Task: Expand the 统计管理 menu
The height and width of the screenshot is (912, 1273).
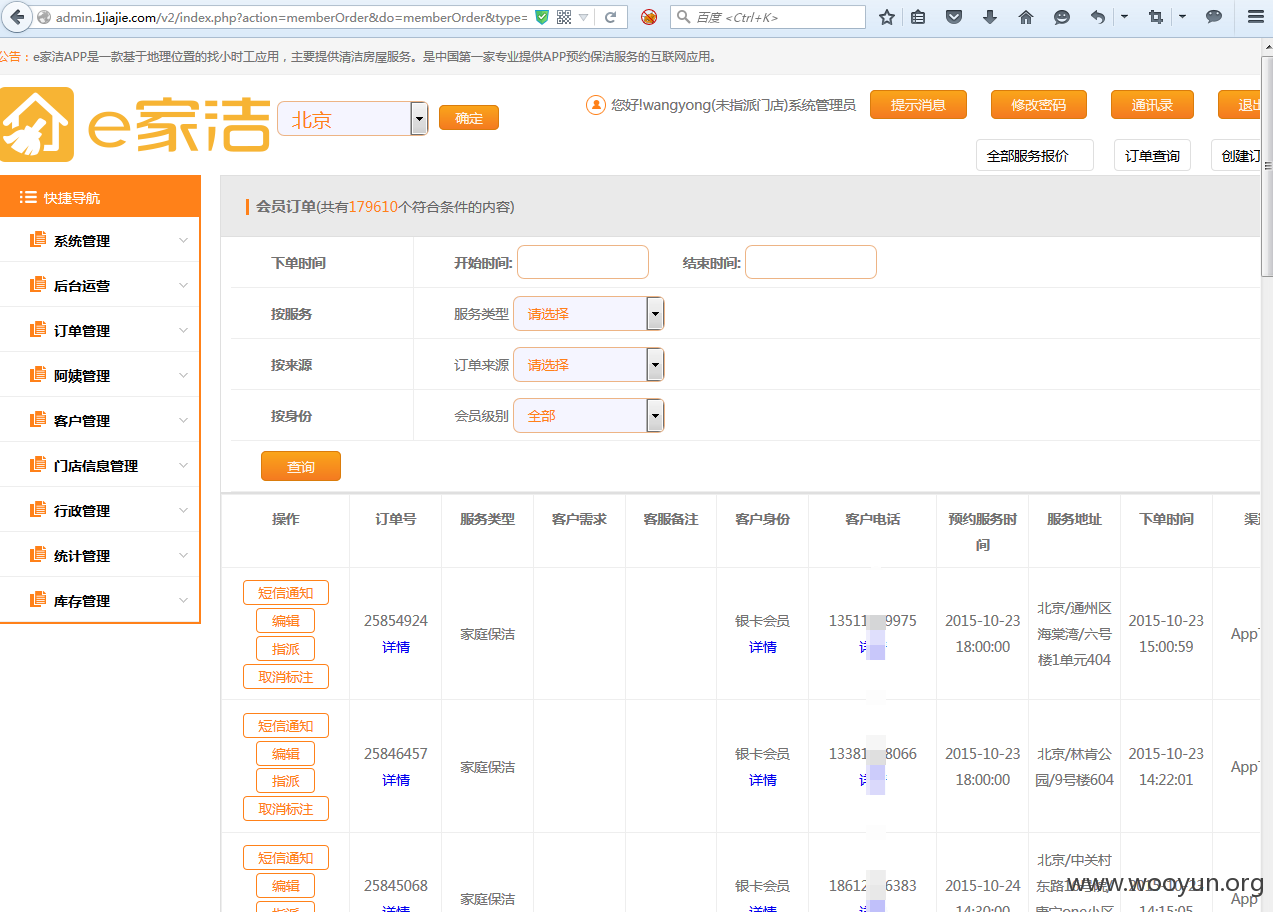Action: [100, 555]
